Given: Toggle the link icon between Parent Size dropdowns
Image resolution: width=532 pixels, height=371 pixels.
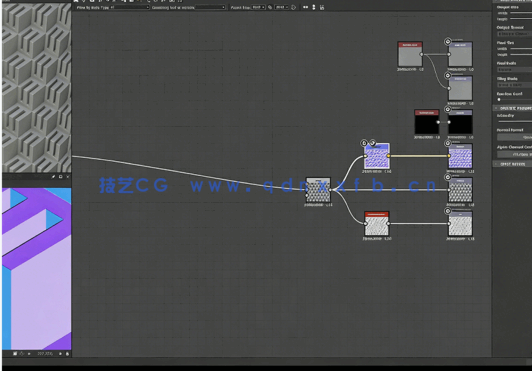Looking at the screenshot, I should (270, 7).
